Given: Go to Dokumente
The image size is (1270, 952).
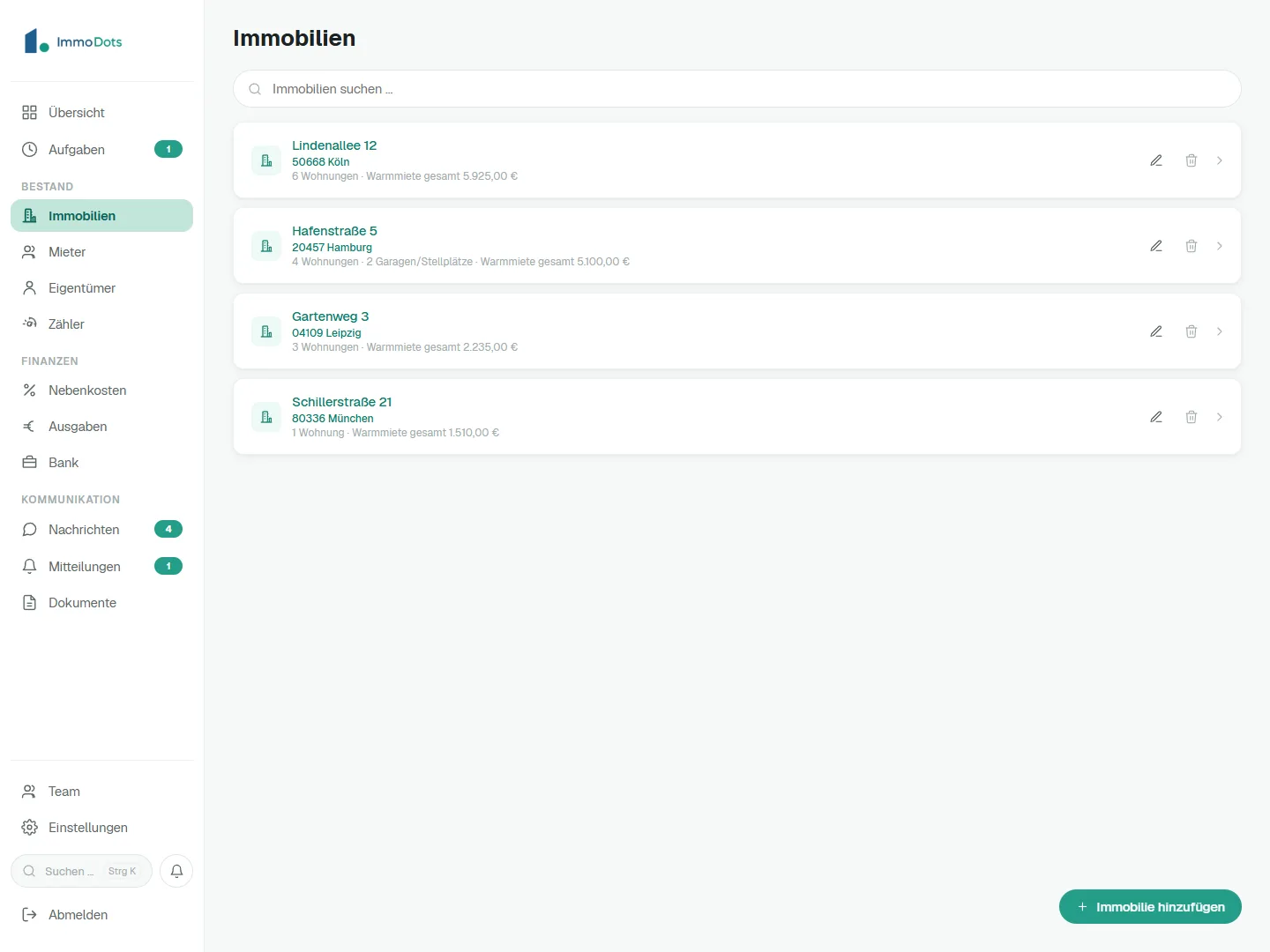Looking at the screenshot, I should pyautogui.click(x=101, y=603).
